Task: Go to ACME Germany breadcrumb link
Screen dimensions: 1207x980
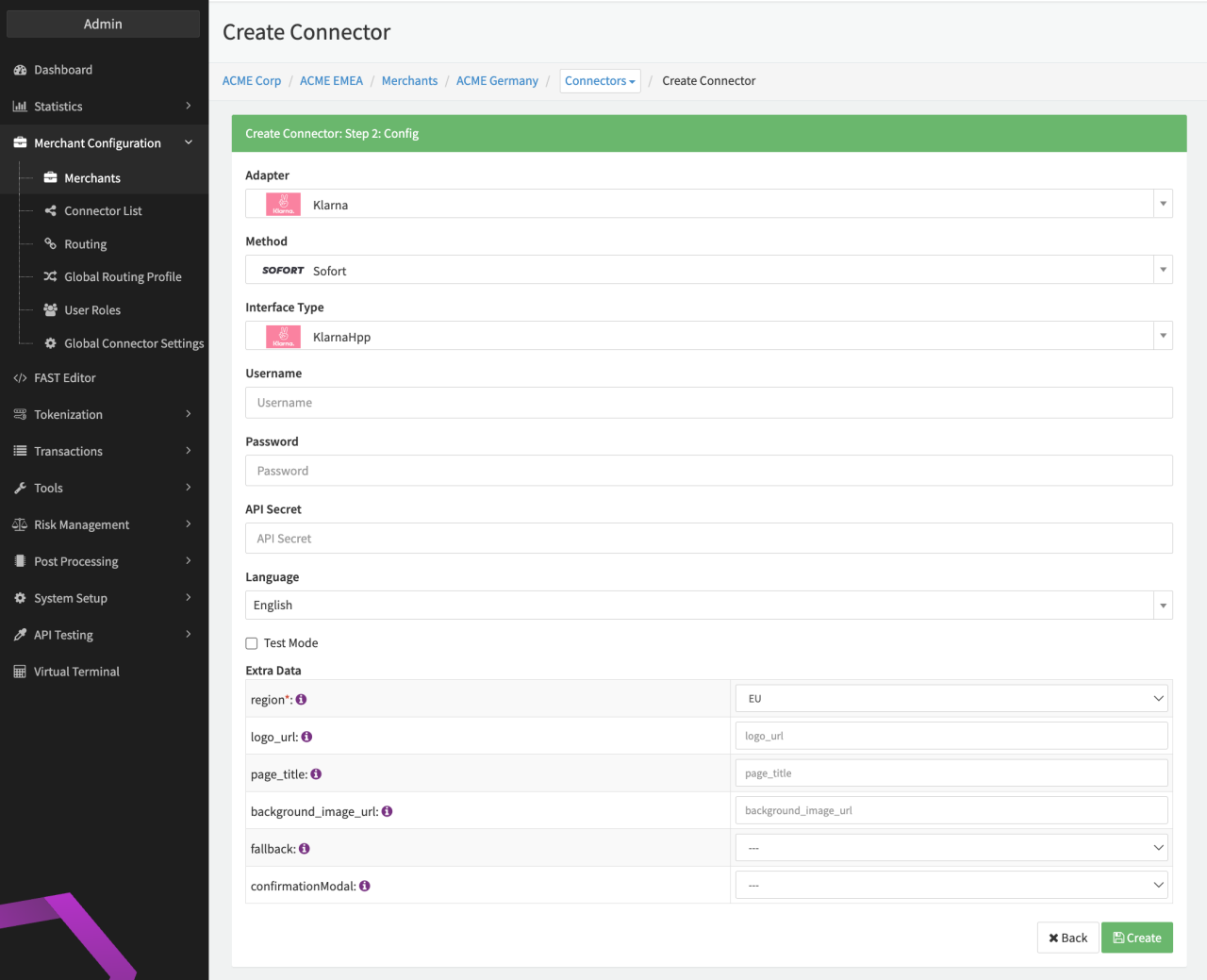Action: (x=497, y=81)
